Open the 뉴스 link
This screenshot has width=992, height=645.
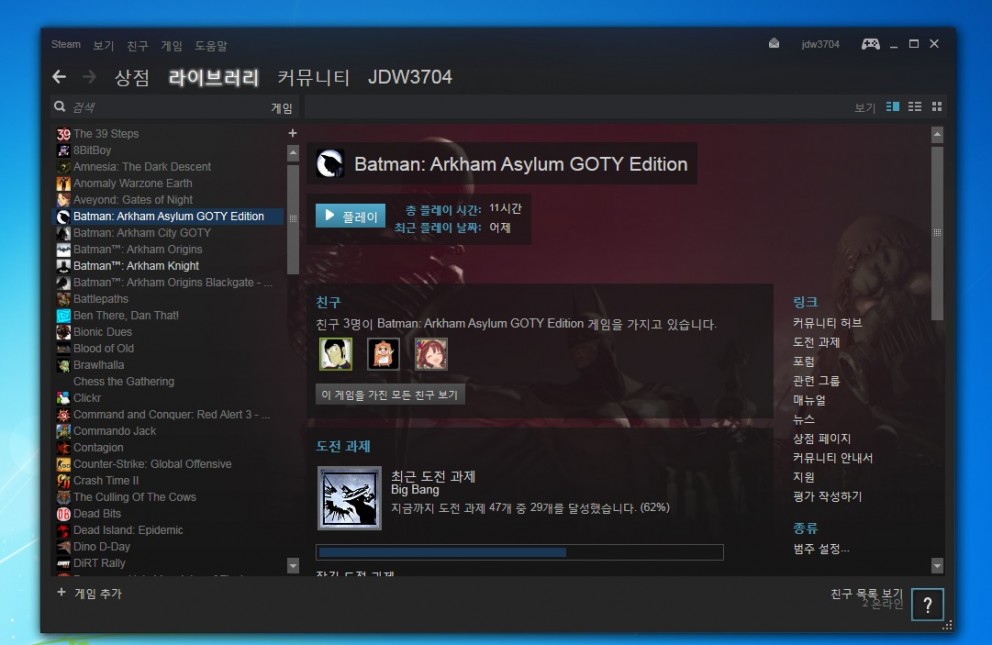click(804, 419)
